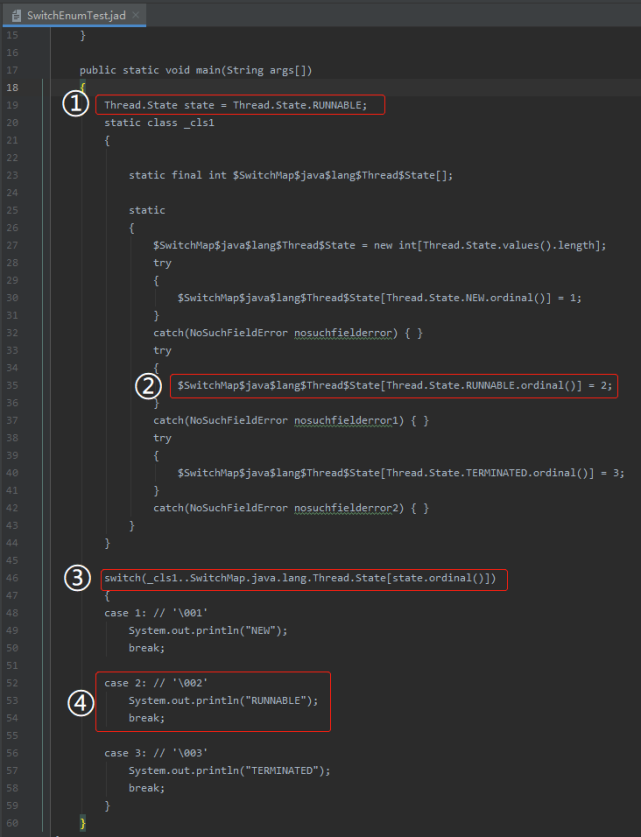Click highlighted closing brace on line 60

point(83,823)
